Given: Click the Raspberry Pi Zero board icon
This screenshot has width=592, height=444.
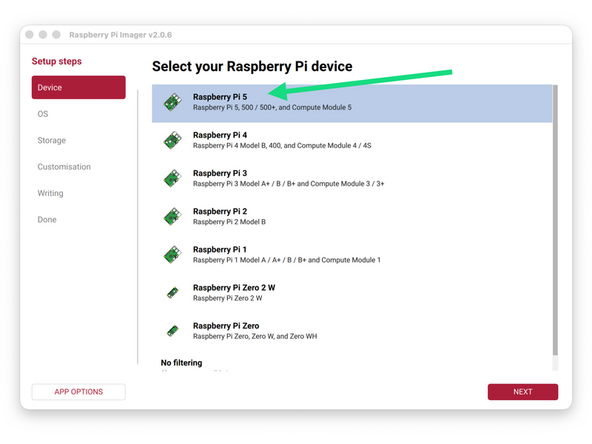Looking at the screenshot, I should pyautogui.click(x=173, y=331).
